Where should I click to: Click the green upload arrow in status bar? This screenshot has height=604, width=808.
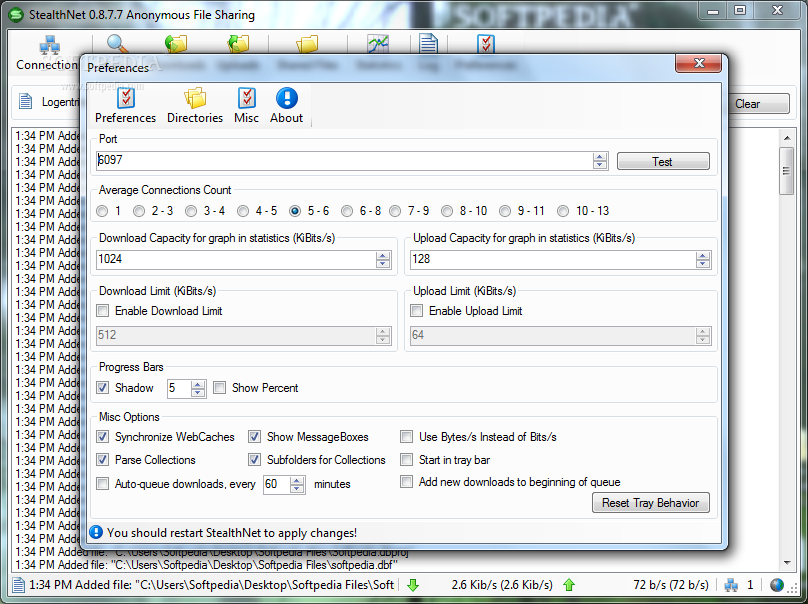569,585
